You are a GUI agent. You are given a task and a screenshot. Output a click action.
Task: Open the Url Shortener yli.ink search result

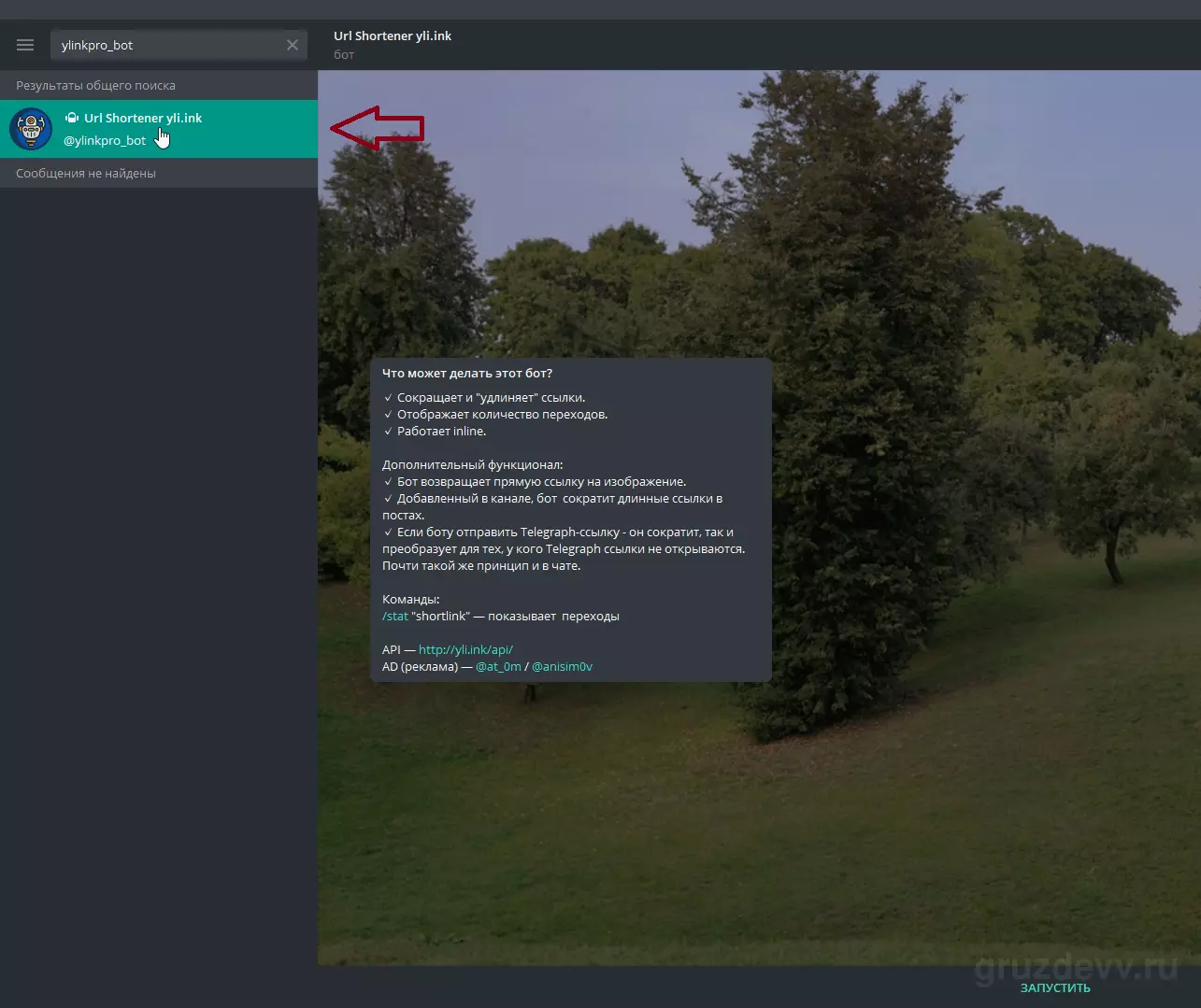coord(159,129)
